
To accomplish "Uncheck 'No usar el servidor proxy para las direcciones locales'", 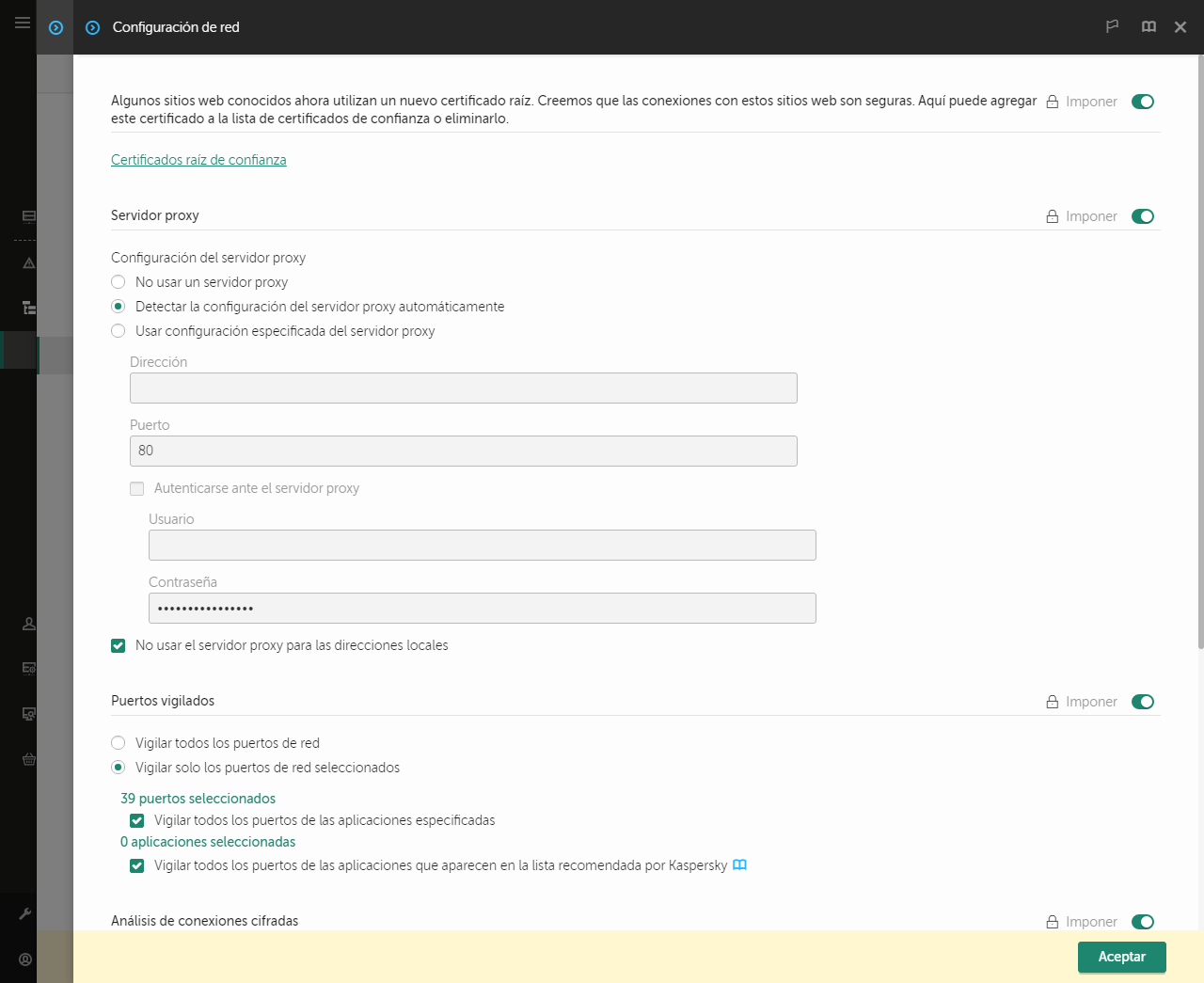I will tap(118, 645).
